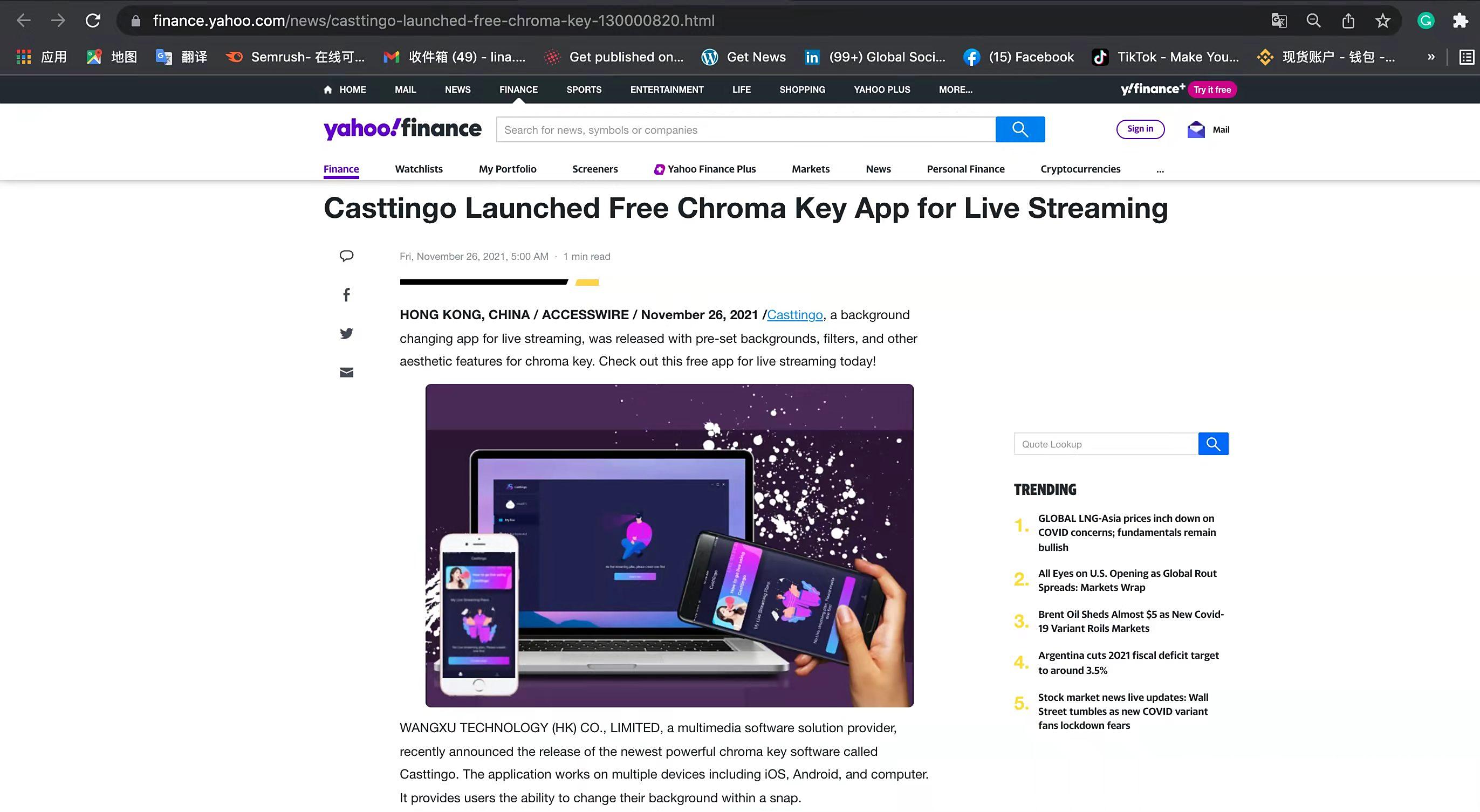The image size is (1480, 812).
Task: Open the Grammarly extension icon
Action: (1426, 21)
